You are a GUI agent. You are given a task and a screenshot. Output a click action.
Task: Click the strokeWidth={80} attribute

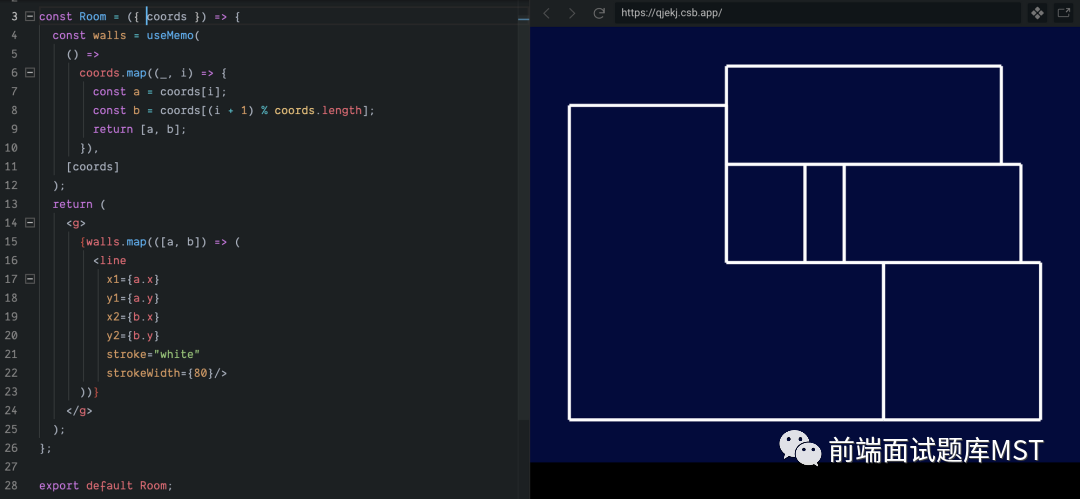click(160, 373)
